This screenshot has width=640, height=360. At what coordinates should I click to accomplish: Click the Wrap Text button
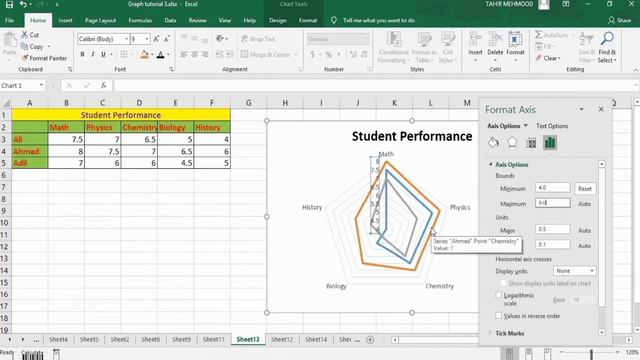click(258, 39)
